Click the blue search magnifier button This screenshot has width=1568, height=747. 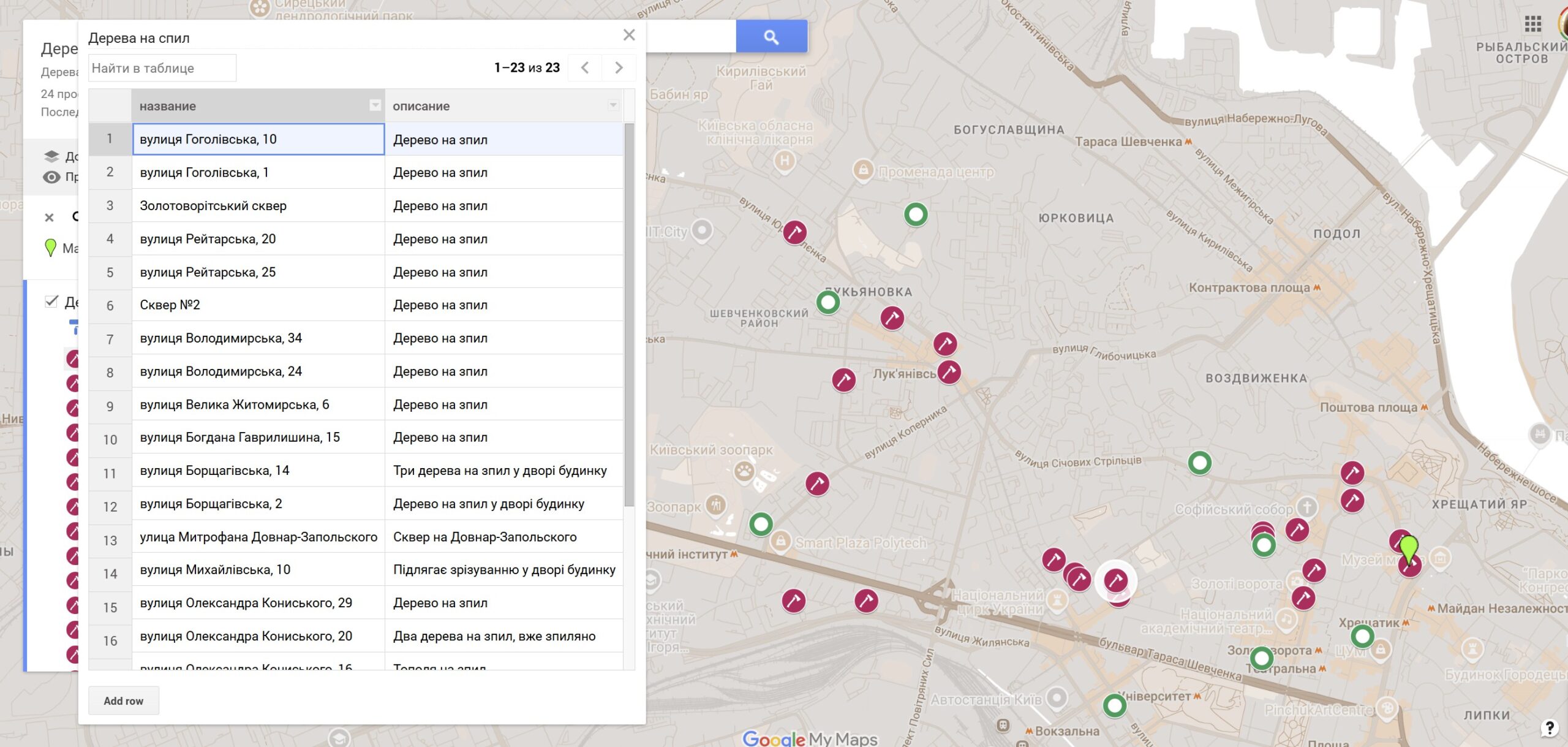click(771, 37)
